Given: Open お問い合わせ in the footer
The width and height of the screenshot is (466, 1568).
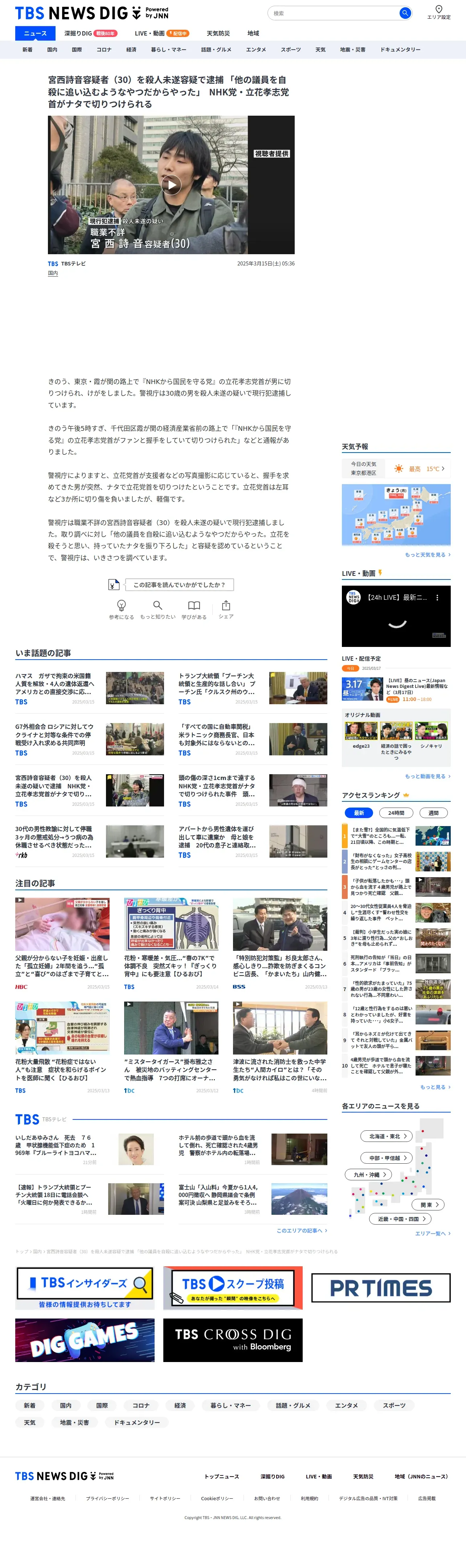Looking at the screenshot, I should point(267,1499).
